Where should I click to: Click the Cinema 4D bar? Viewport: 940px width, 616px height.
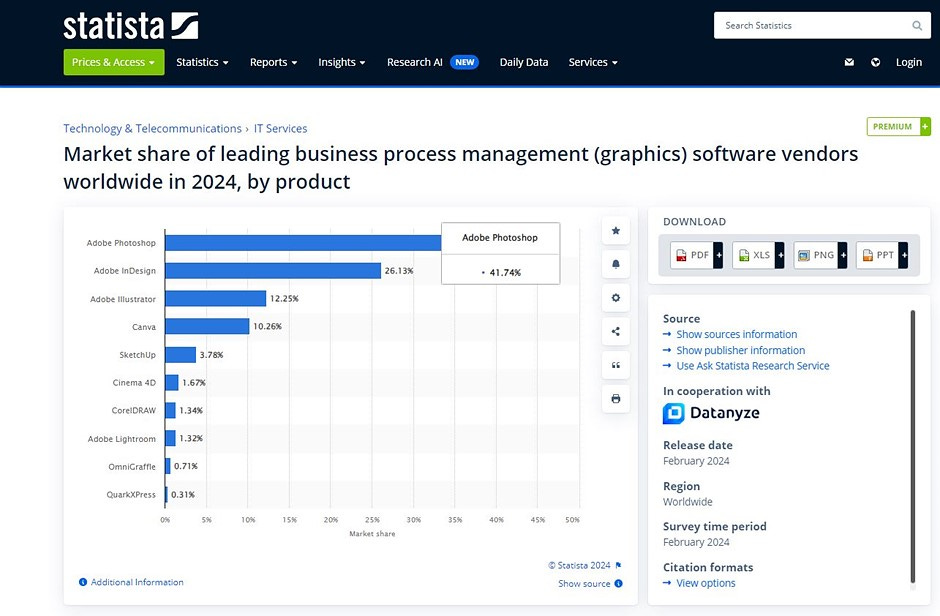(172, 382)
